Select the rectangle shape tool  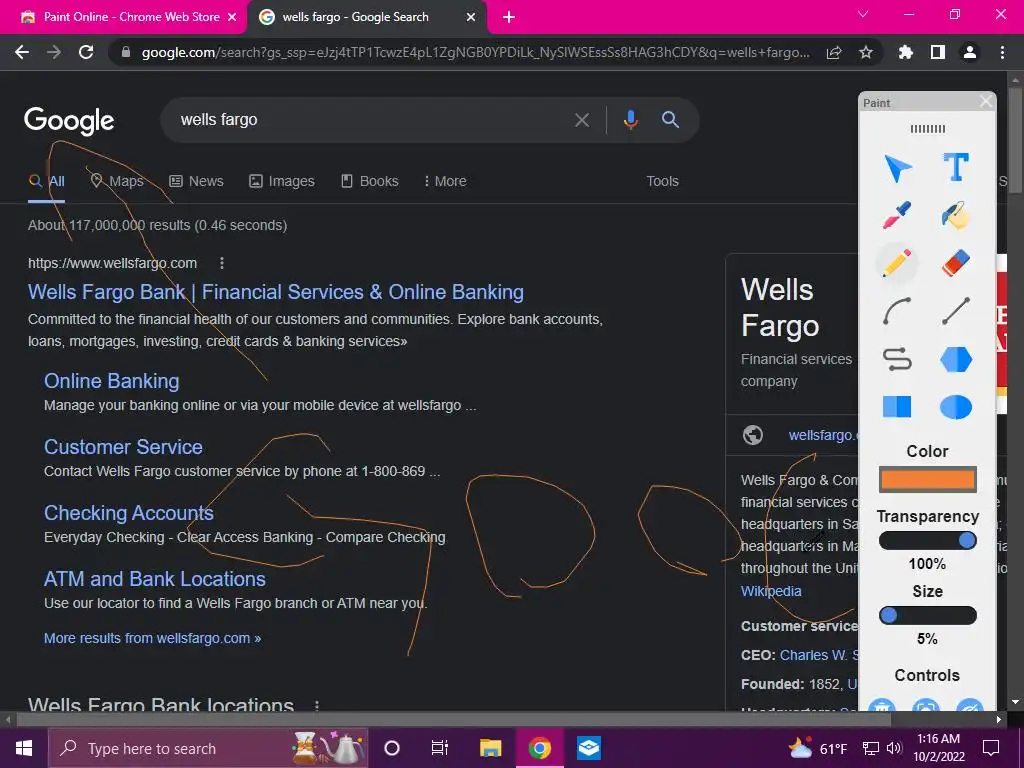[x=897, y=406]
